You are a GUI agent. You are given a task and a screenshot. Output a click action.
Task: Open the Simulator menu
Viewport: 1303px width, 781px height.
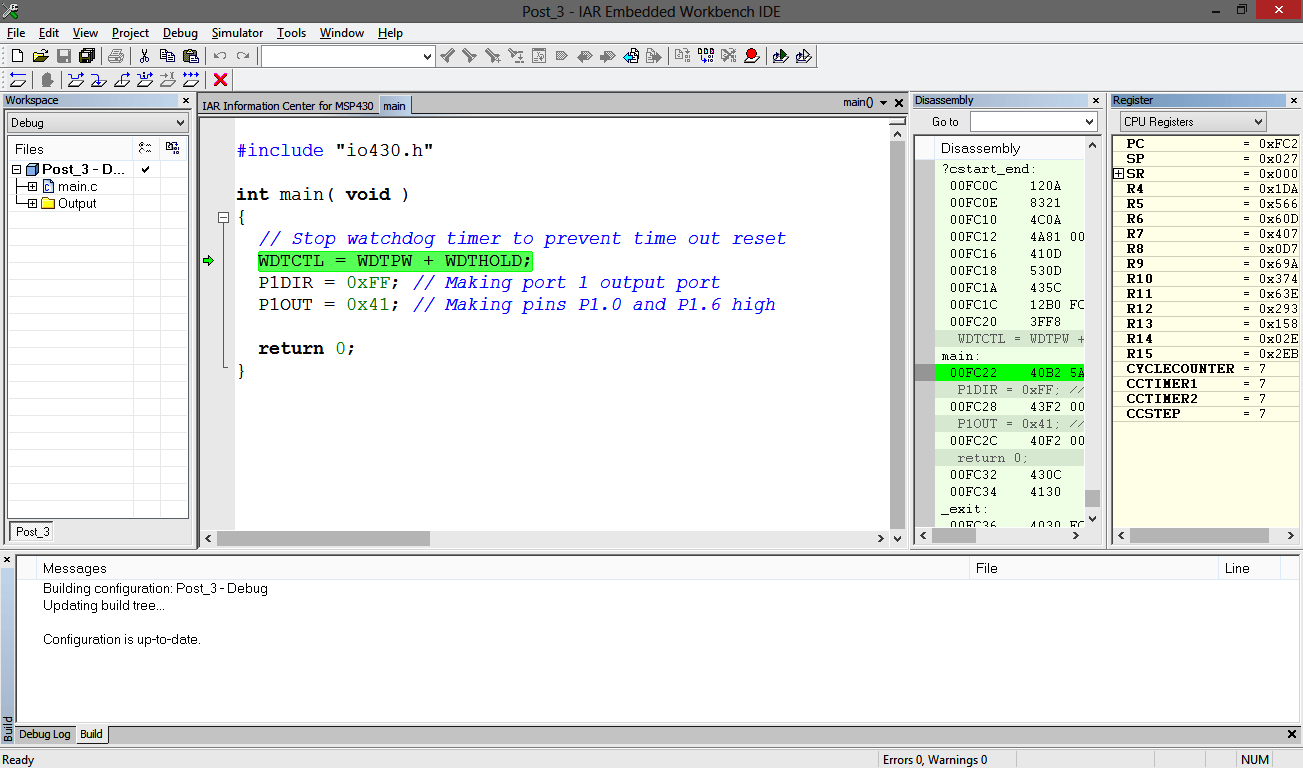coord(237,32)
